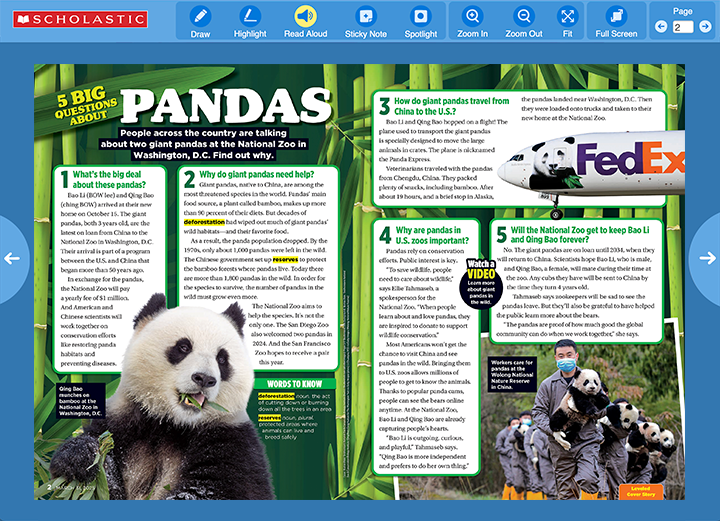Flip to next page via right-side arrow

pos(708,258)
